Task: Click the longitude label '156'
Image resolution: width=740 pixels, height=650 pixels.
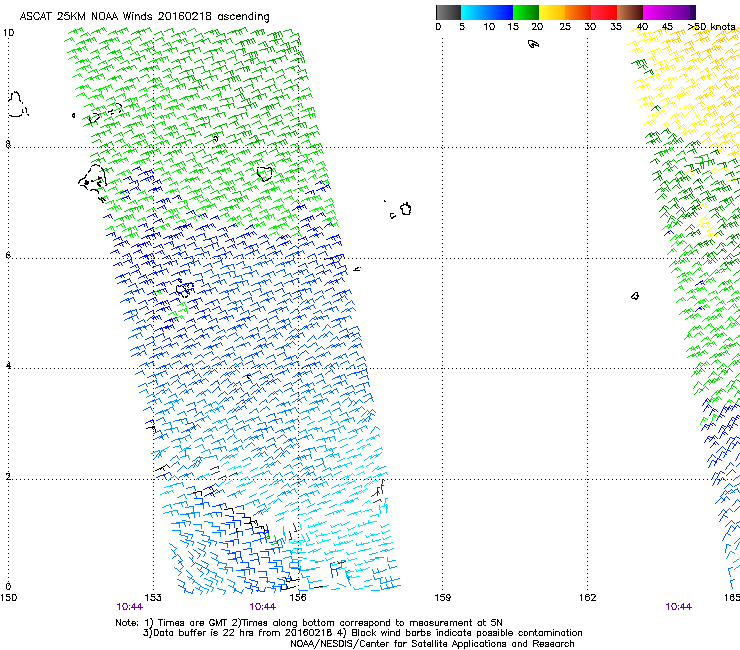Action: 298,598
